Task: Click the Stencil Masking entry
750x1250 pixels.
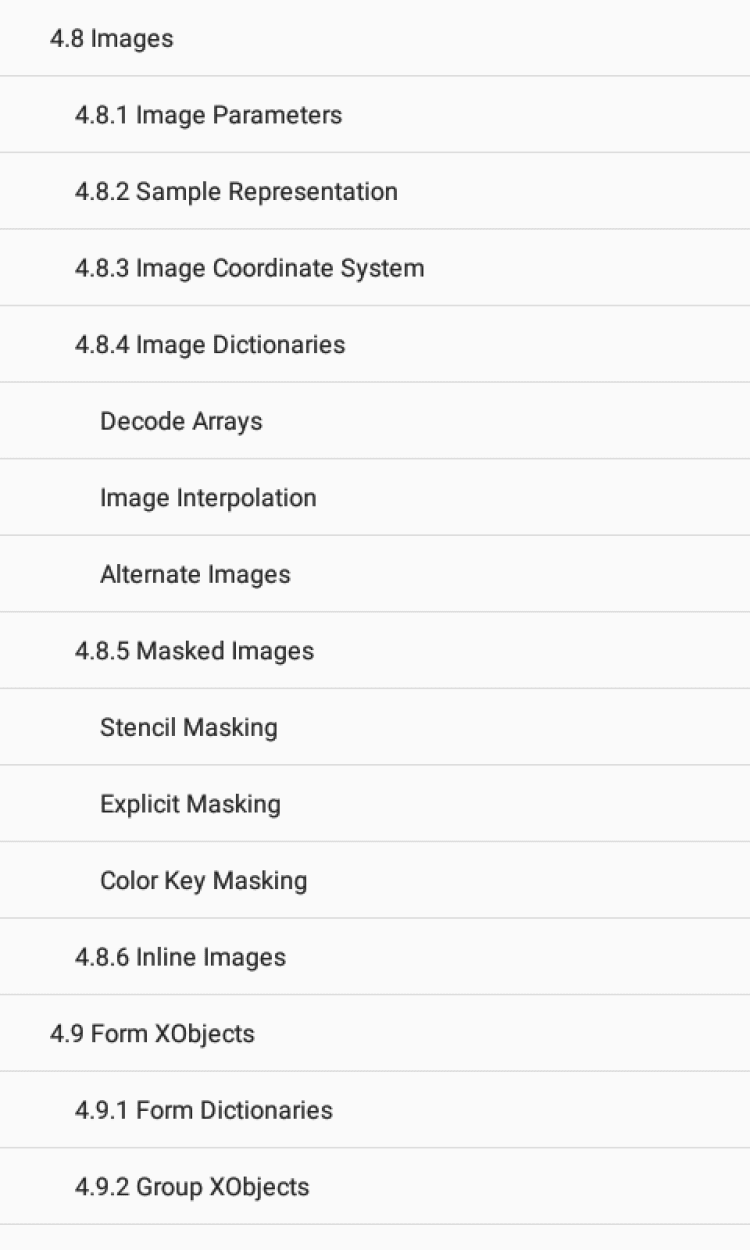Action: coord(188,727)
